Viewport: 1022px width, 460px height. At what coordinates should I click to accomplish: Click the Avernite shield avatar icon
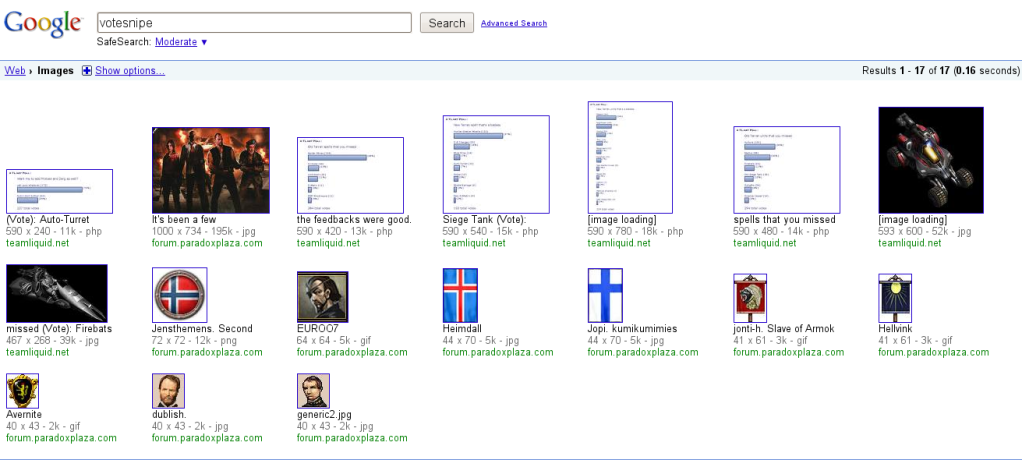point(22,390)
